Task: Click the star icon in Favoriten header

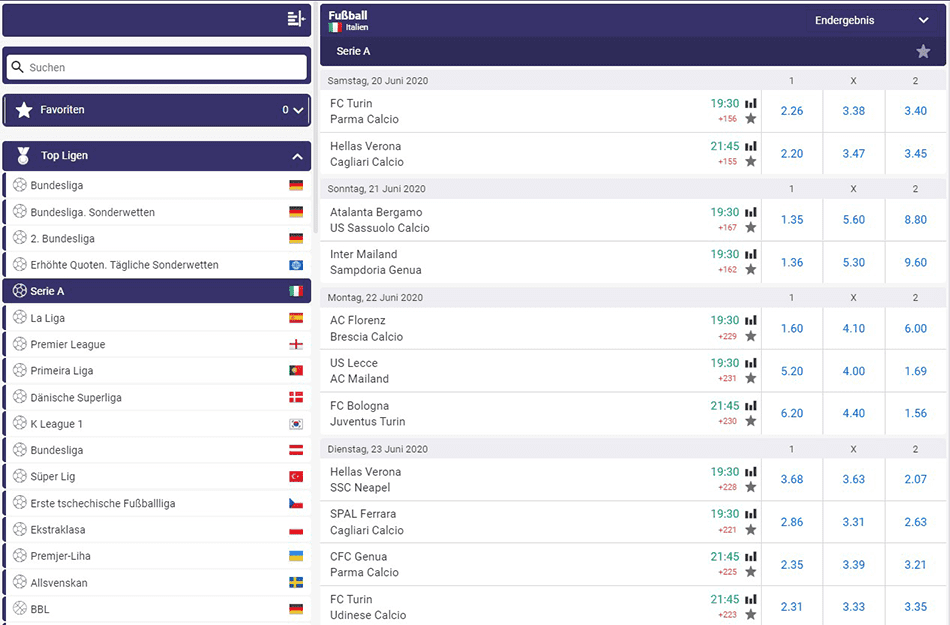Action: point(24,110)
